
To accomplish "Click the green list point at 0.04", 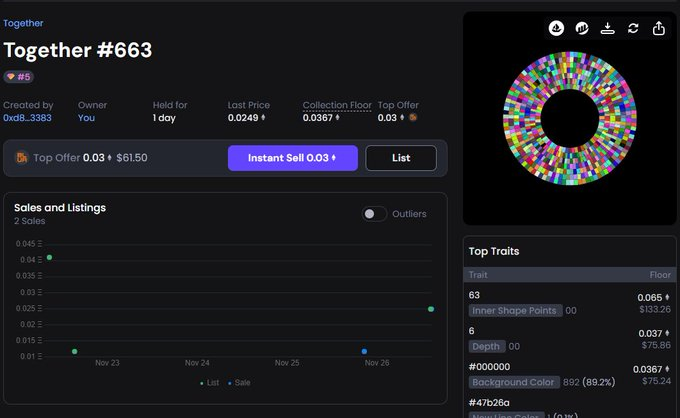I will (x=49, y=258).
